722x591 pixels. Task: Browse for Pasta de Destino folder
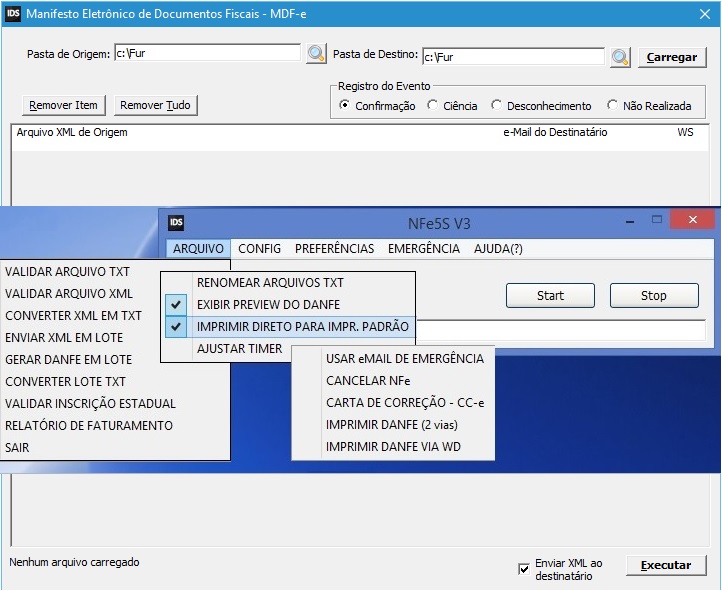(x=620, y=58)
